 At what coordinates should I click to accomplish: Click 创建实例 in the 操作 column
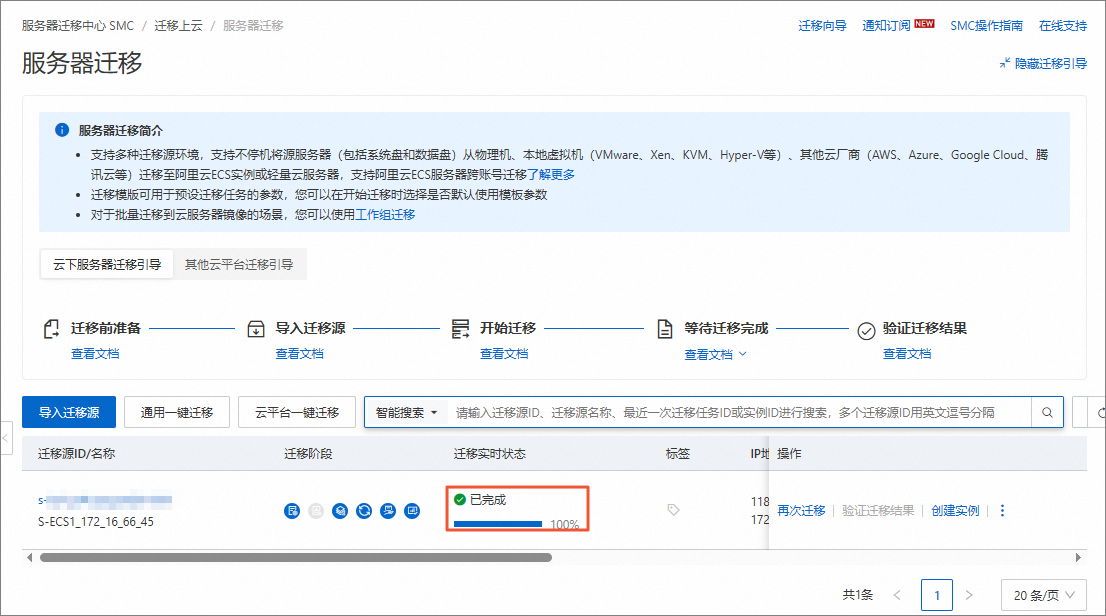[955, 510]
